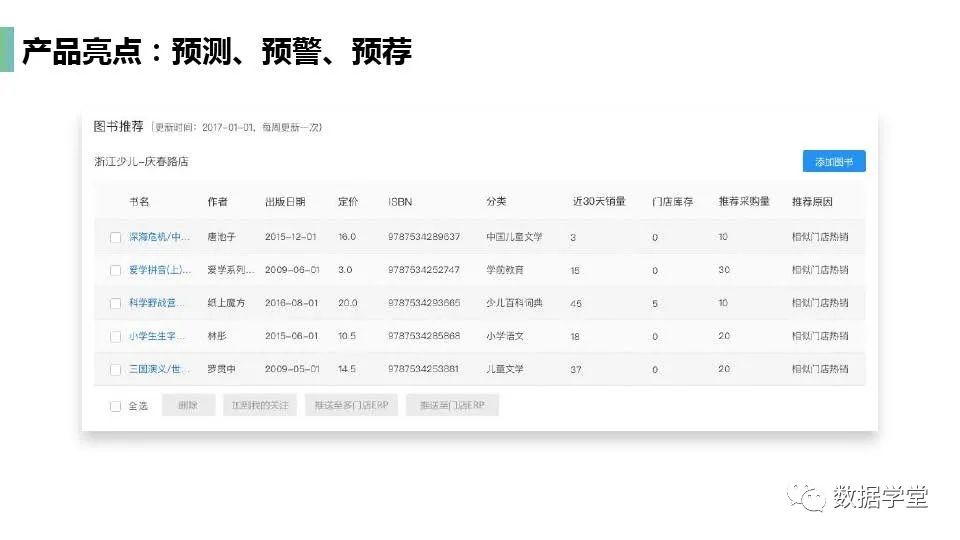
Task: Click the 三国演义 book title link
Action: coord(159,369)
